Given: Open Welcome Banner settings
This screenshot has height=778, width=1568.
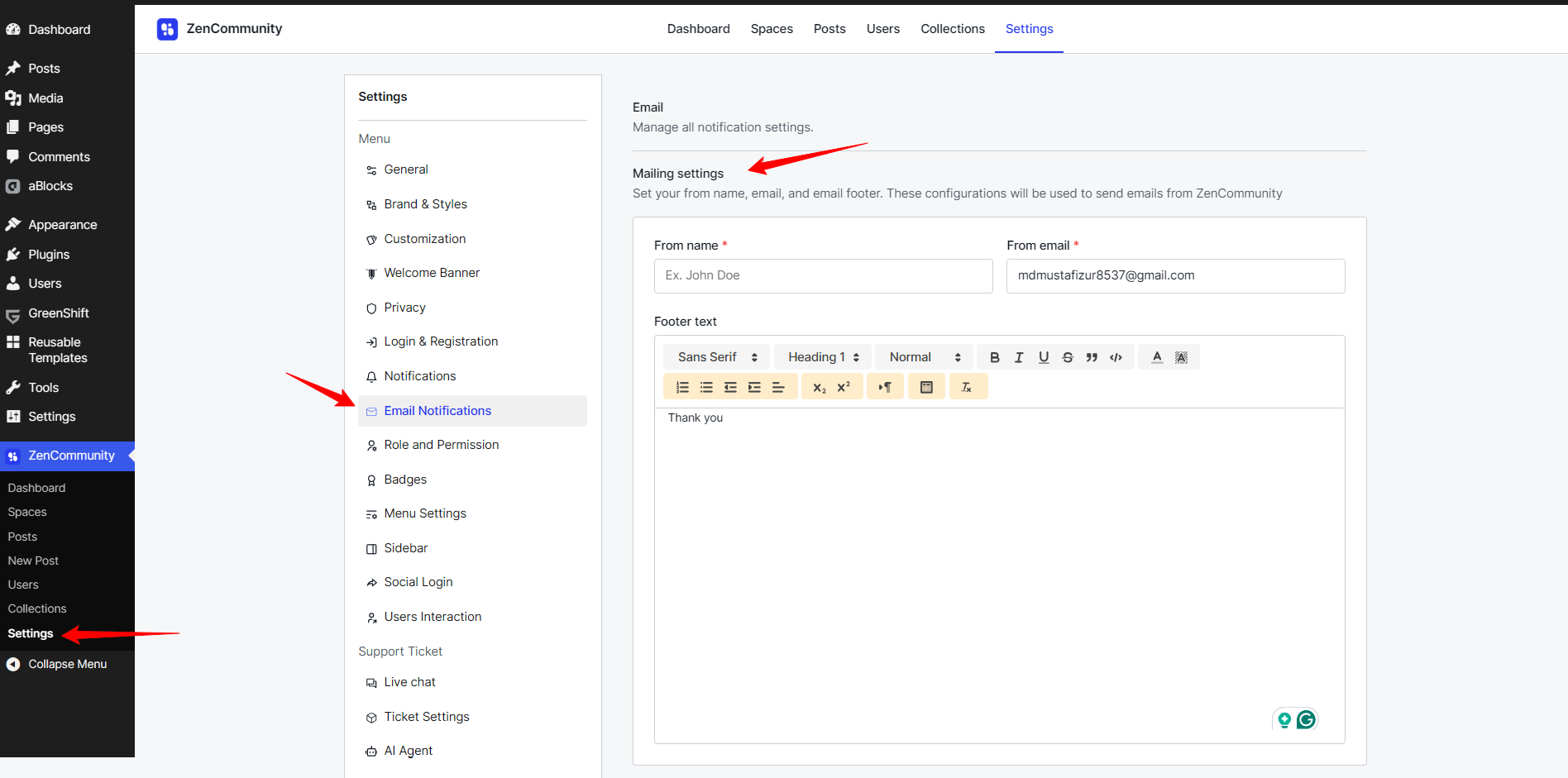Looking at the screenshot, I should pos(472,273).
